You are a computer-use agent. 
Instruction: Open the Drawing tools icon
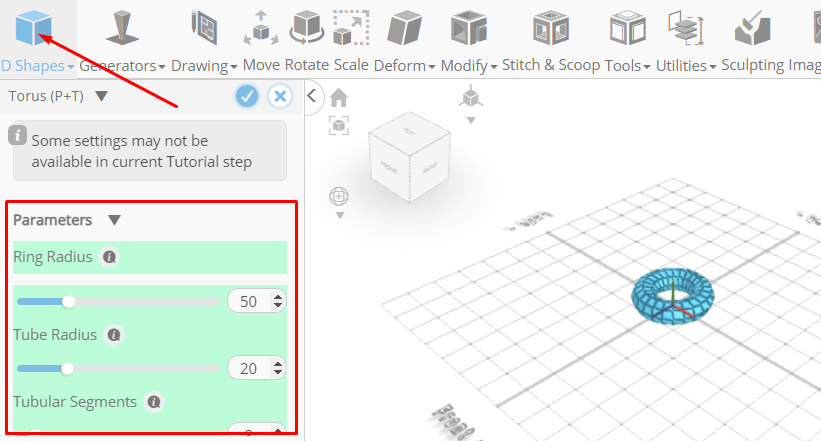[x=204, y=28]
